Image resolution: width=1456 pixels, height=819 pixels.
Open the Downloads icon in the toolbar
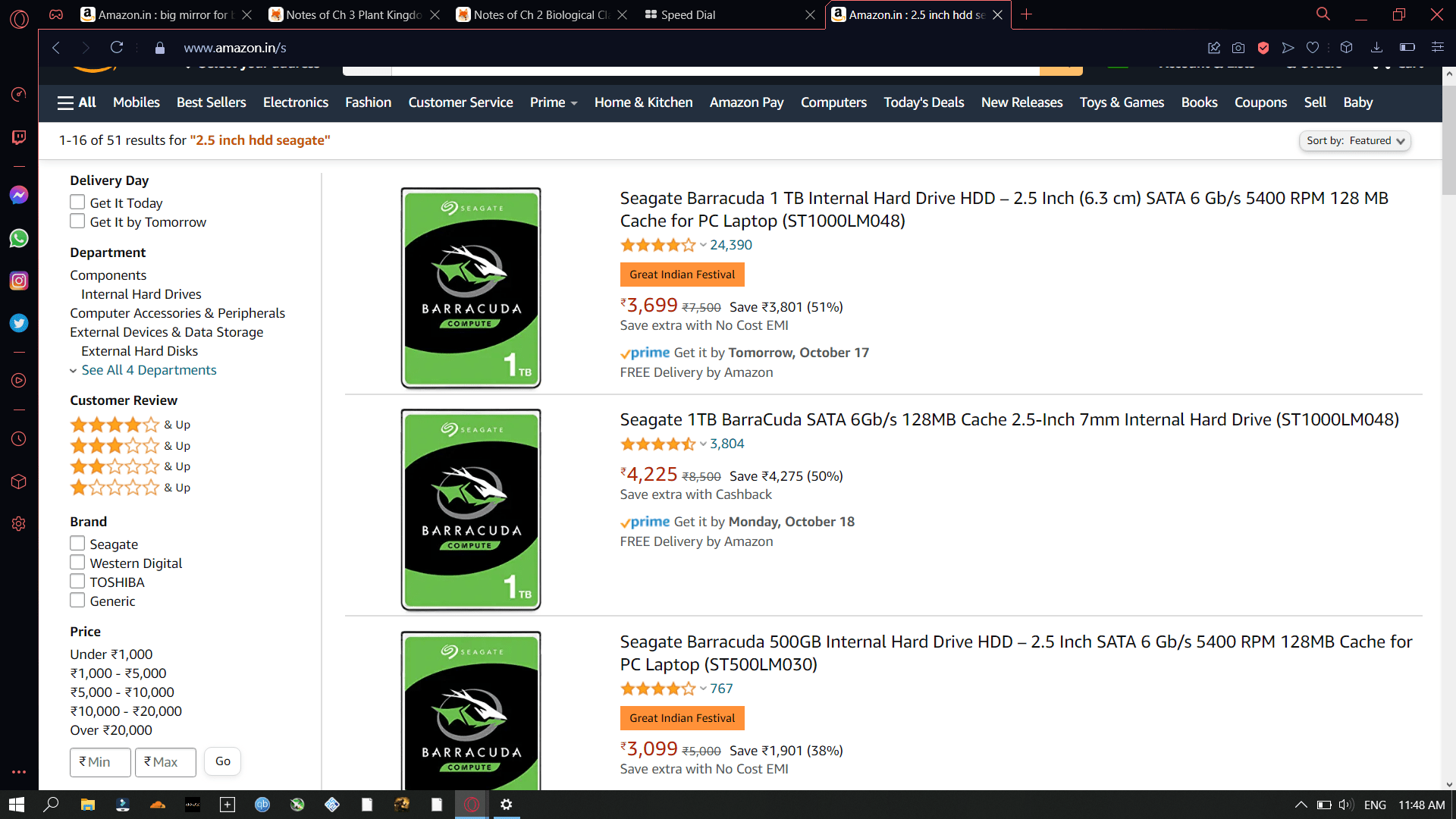tap(1376, 47)
